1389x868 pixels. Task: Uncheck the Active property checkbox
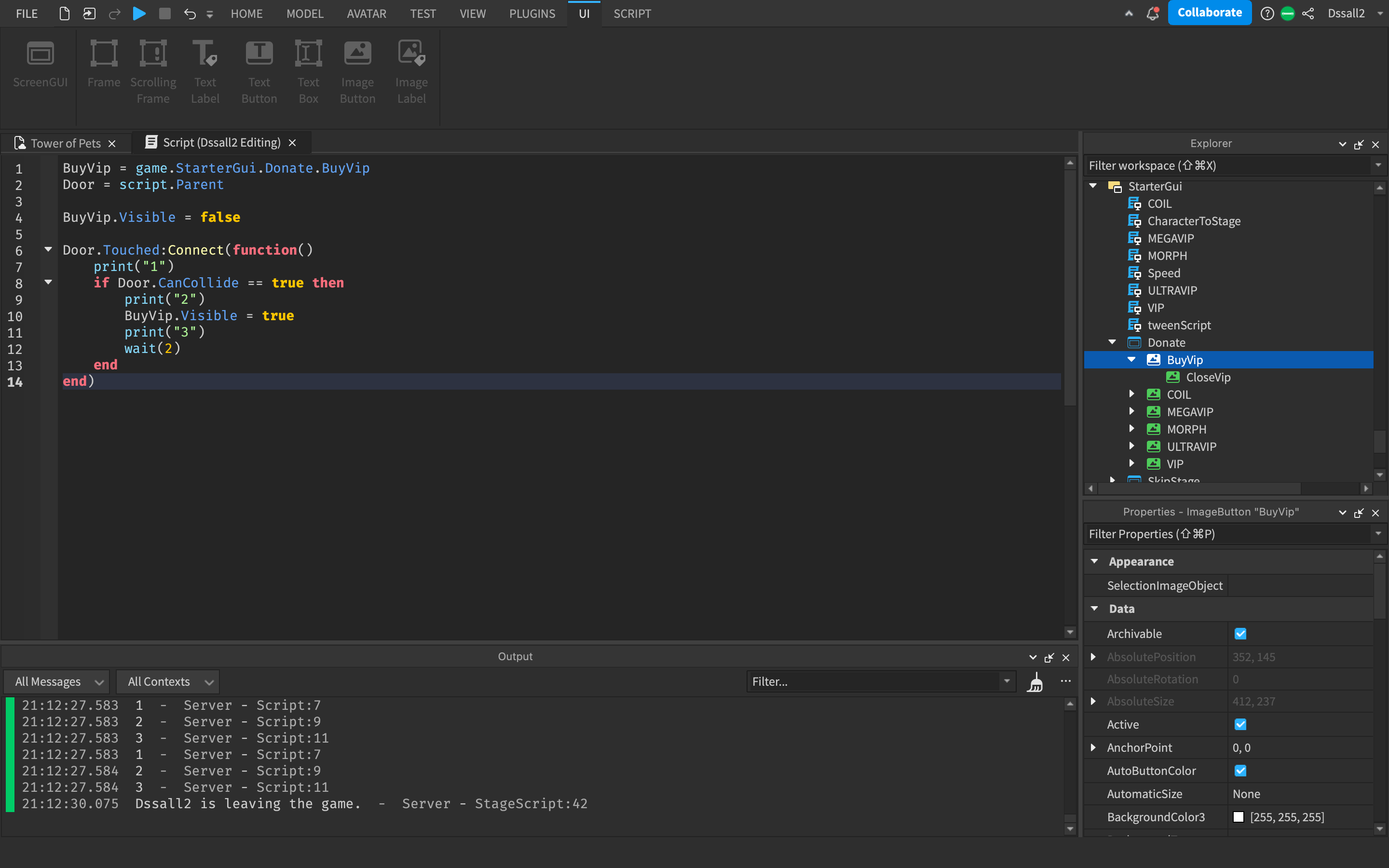click(1240, 724)
